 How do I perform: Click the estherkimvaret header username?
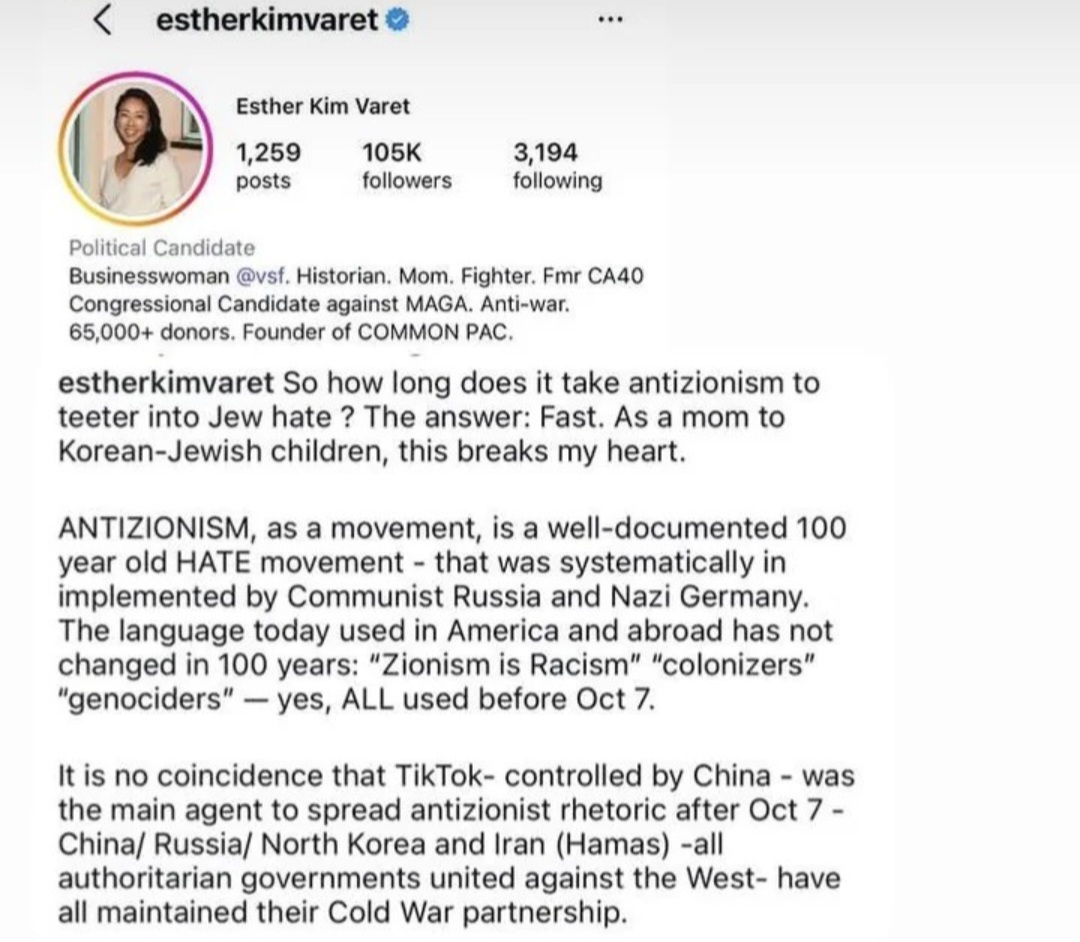[x=267, y=19]
